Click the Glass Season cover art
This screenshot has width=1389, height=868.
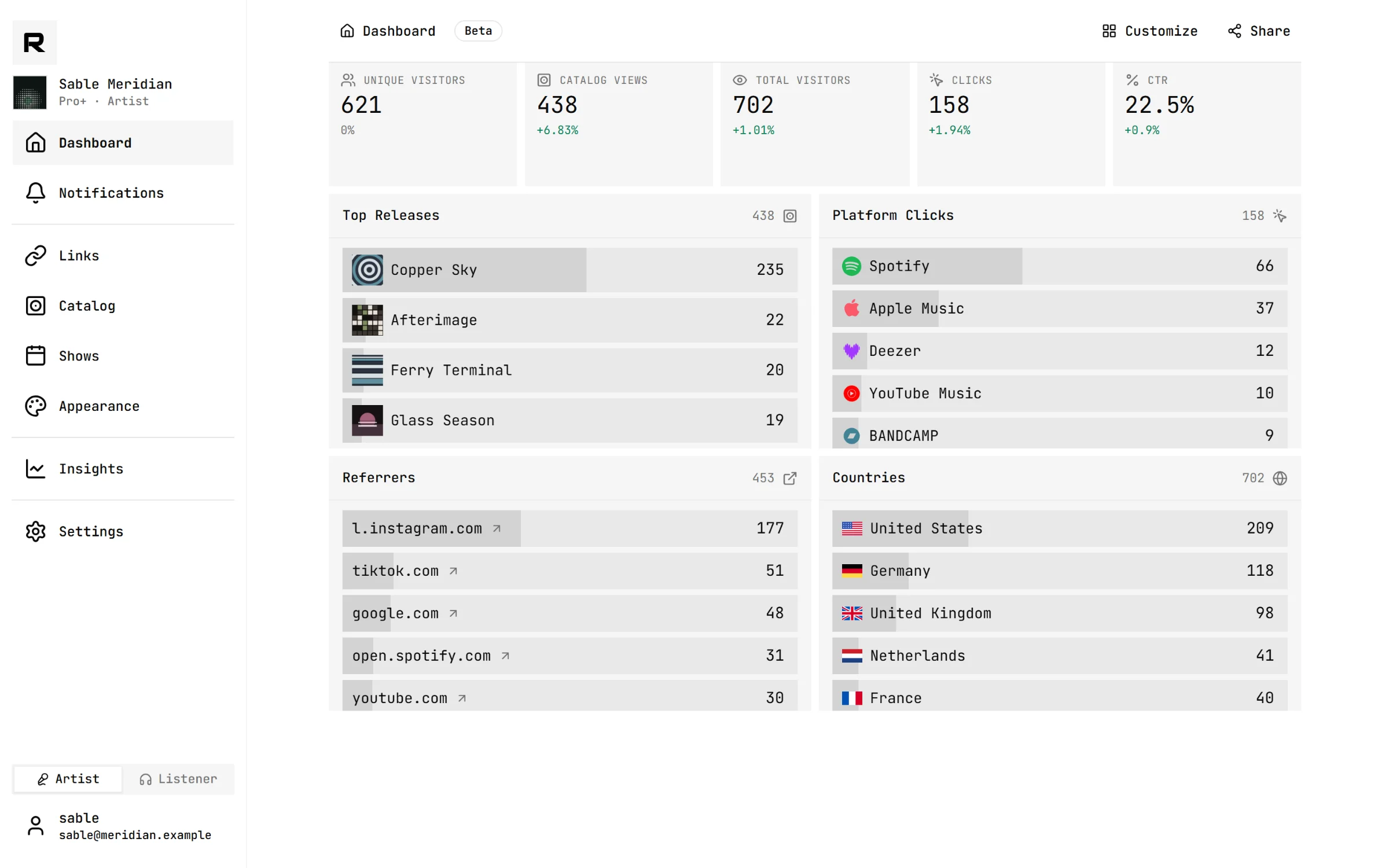click(368, 420)
